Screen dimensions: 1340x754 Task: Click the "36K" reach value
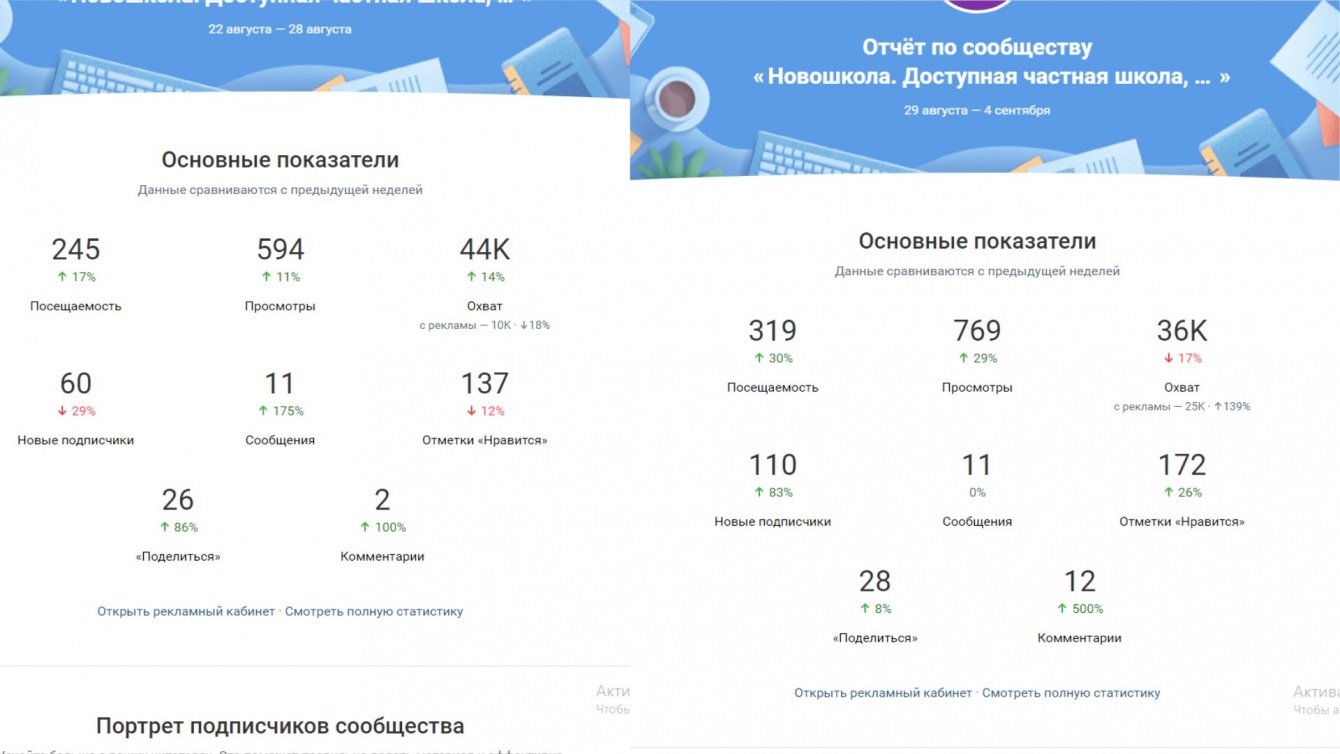tap(1182, 330)
